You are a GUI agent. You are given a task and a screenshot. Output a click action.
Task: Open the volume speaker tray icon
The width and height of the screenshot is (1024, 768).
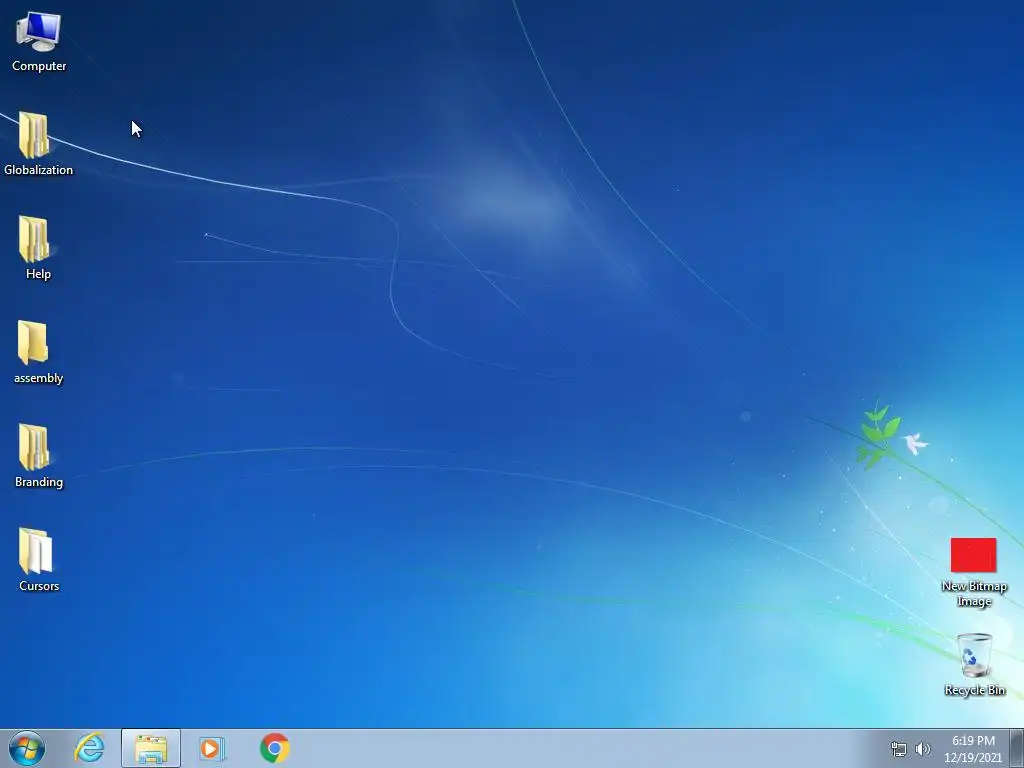tap(923, 749)
